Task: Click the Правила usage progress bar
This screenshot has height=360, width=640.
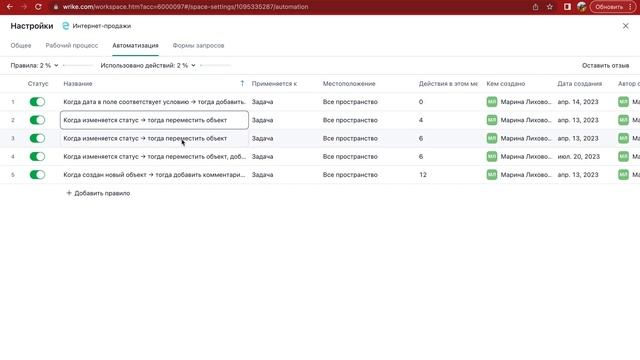Action: pos(78,65)
